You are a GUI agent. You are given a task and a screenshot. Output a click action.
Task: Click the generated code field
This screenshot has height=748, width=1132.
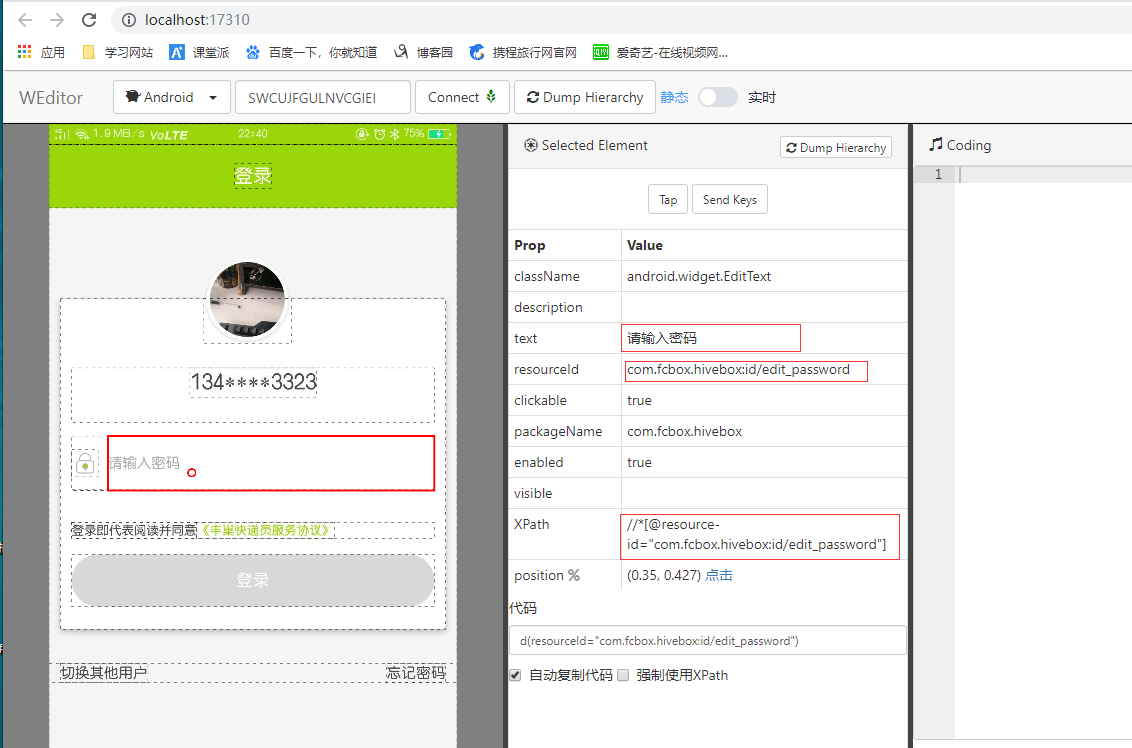(708, 640)
